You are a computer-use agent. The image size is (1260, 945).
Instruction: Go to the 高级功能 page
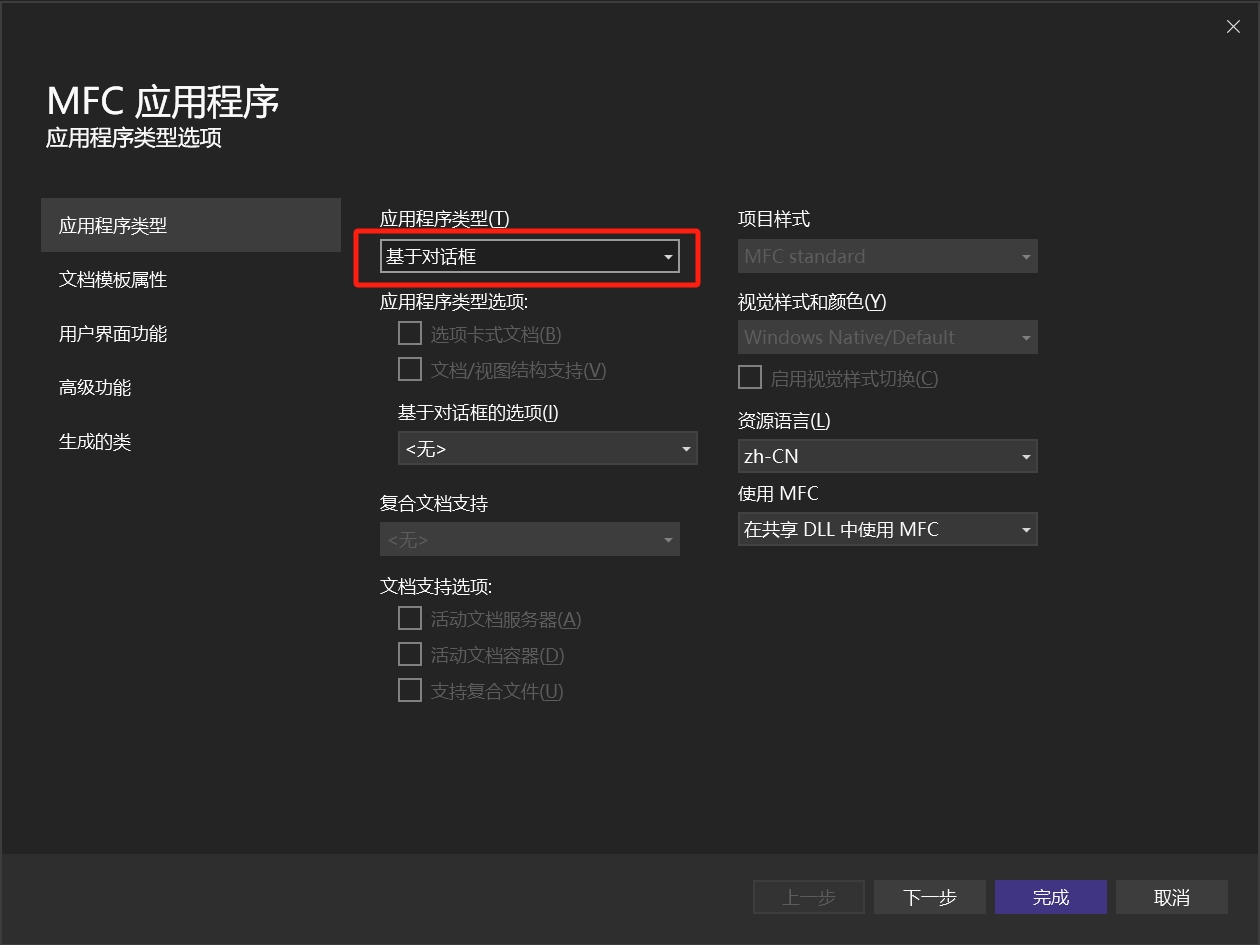tap(95, 388)
